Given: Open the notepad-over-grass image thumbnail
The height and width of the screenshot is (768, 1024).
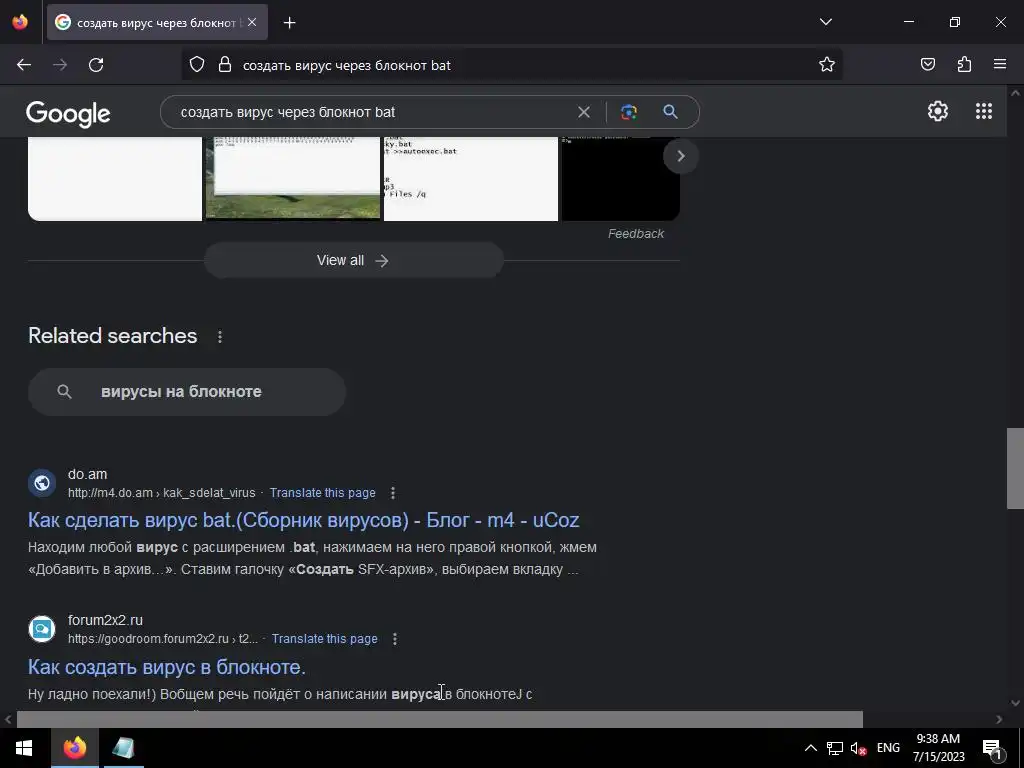Looking at the screenshot, I should click(x=293, y=179).
